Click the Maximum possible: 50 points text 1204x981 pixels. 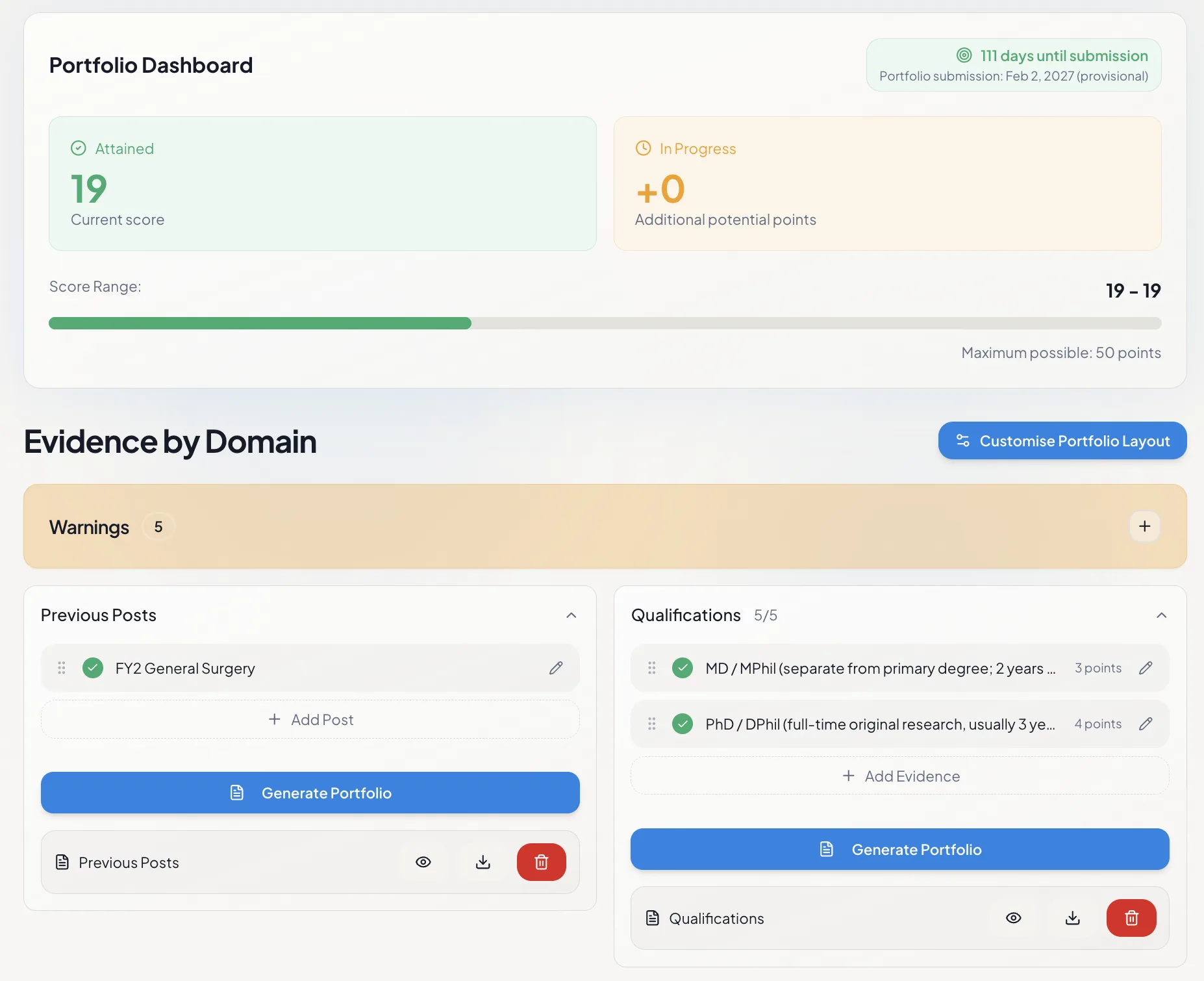(1061, 353)
